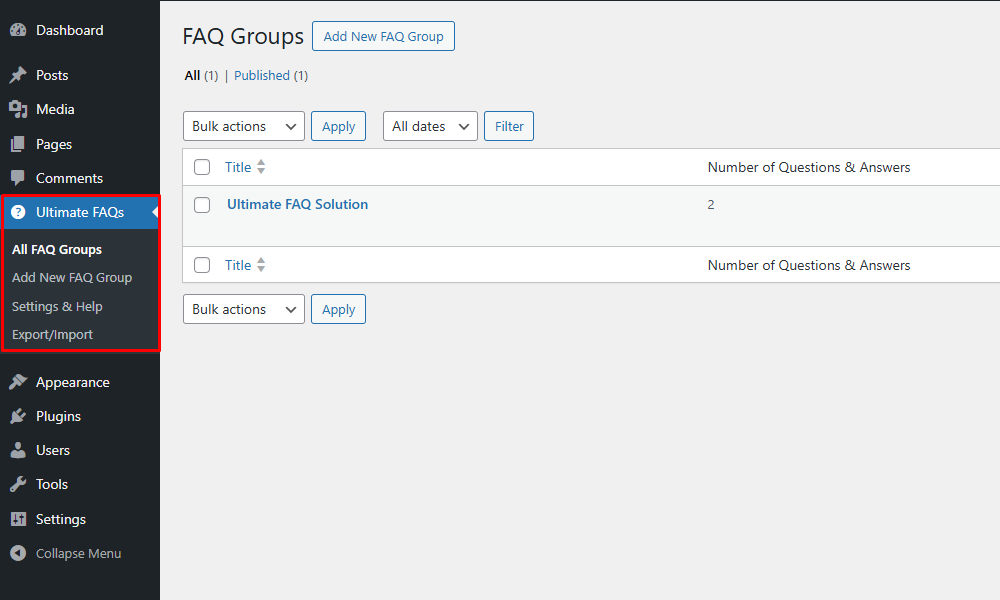This screenshot has width=1000, height=600.
Task: Click the Add New FAQ Group button
Action: pyautogui.click(x=383, y=36)
